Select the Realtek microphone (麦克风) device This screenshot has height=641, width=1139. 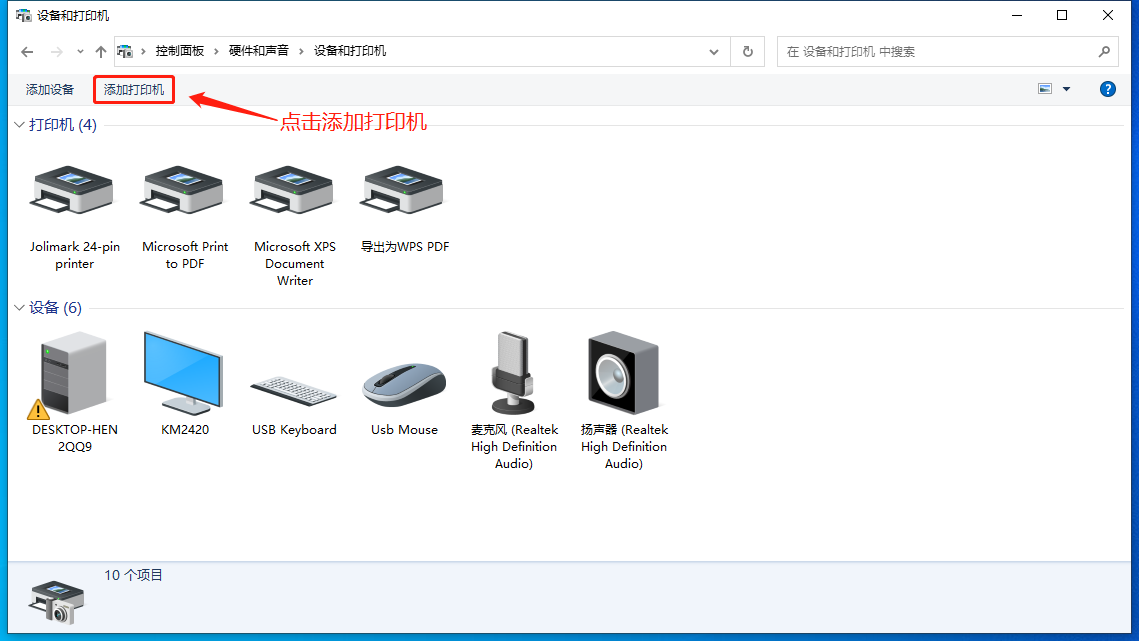point(514,374)
